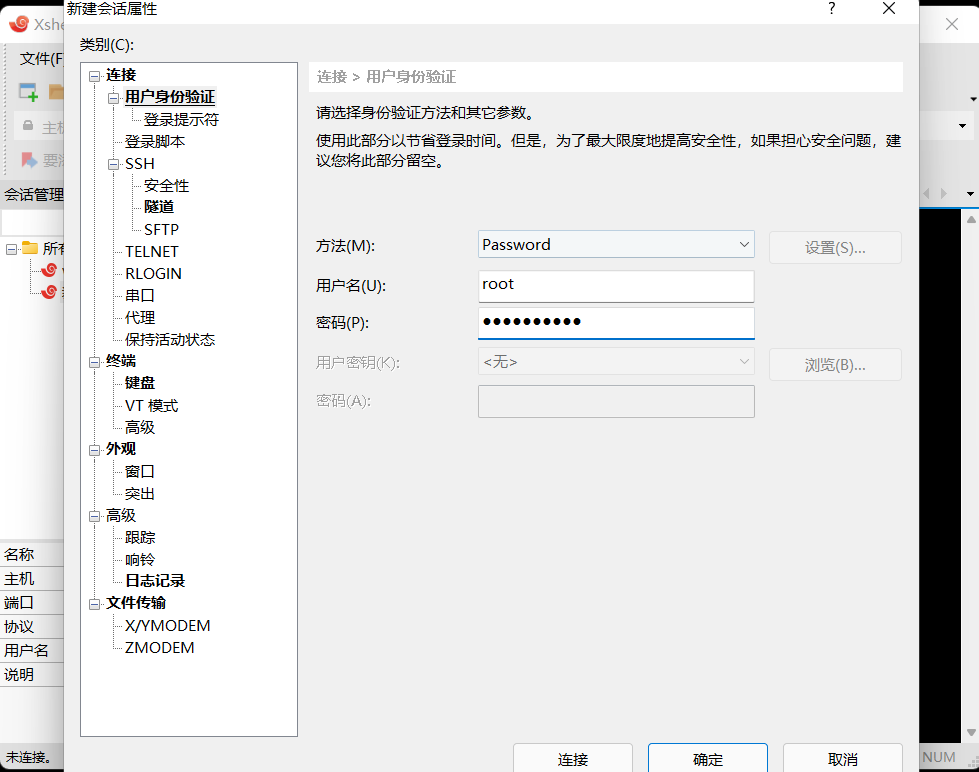This screenshot has height=772, width=979.
Task: Select 用户身份验证 in the category tree
Action: [170, 97]
